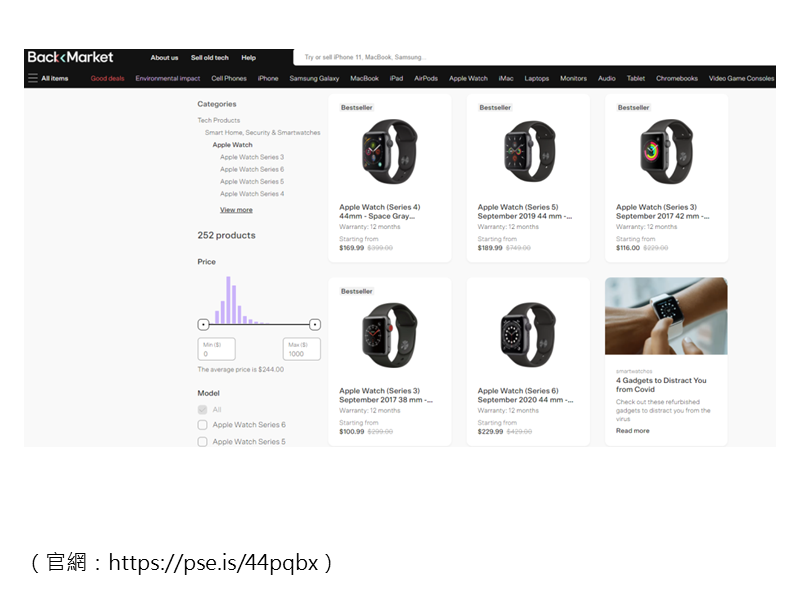Open Apple Watch (Series 5) 2019 title
This screenshot has height=591, width=786.
pos(524,212)
